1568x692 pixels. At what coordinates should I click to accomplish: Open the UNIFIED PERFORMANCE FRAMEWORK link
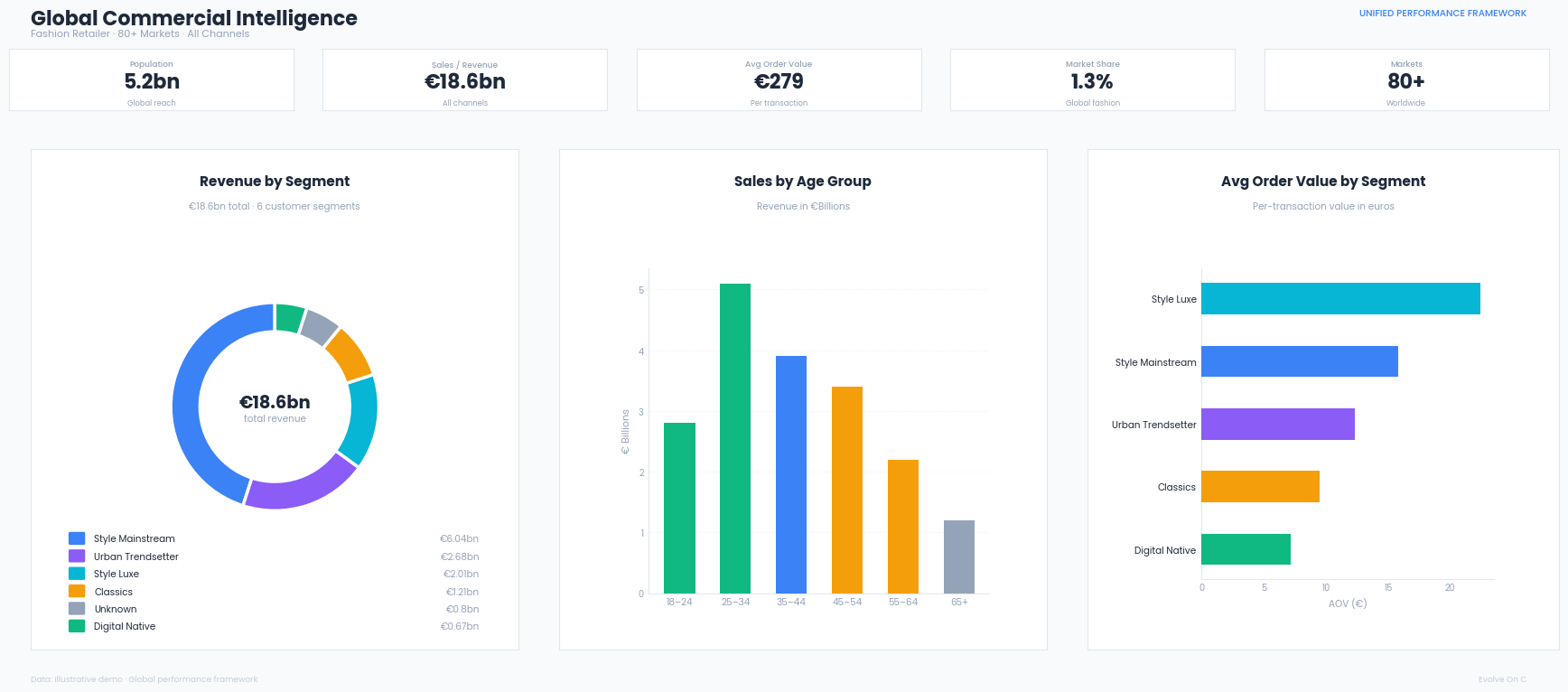1442,13
